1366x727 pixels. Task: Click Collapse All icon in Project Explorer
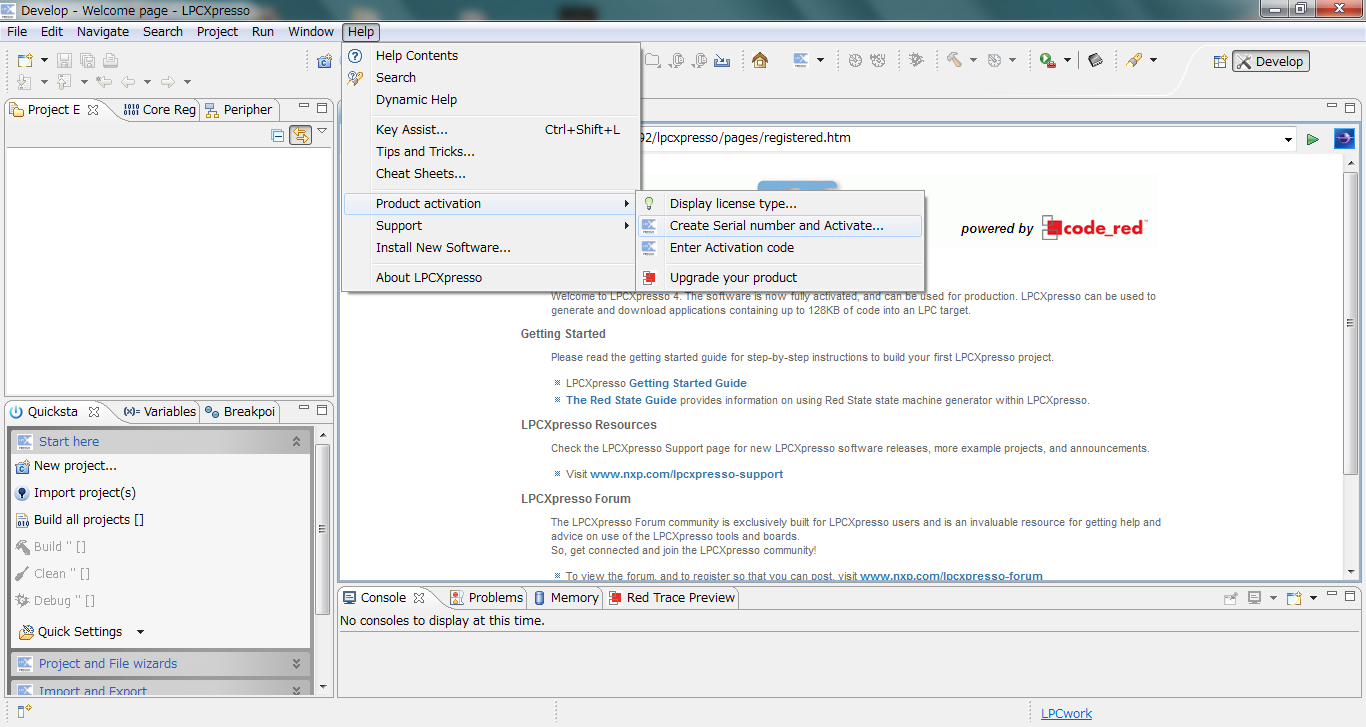278,135
